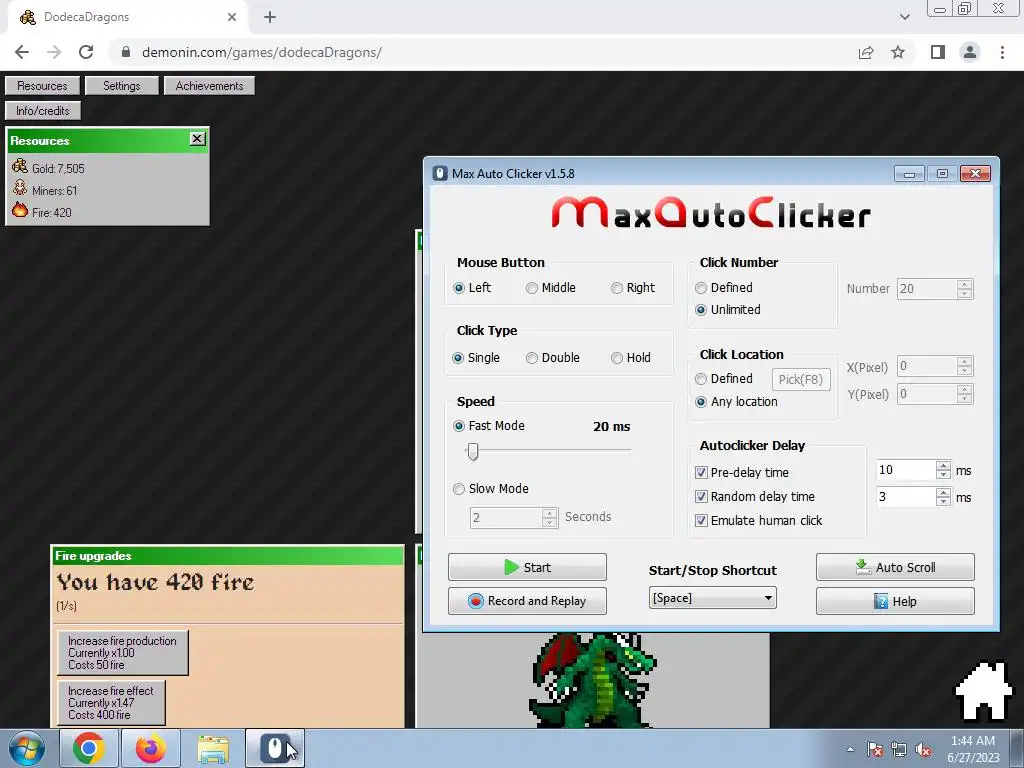Open File Explorer from taskbar

click(213, 750)
